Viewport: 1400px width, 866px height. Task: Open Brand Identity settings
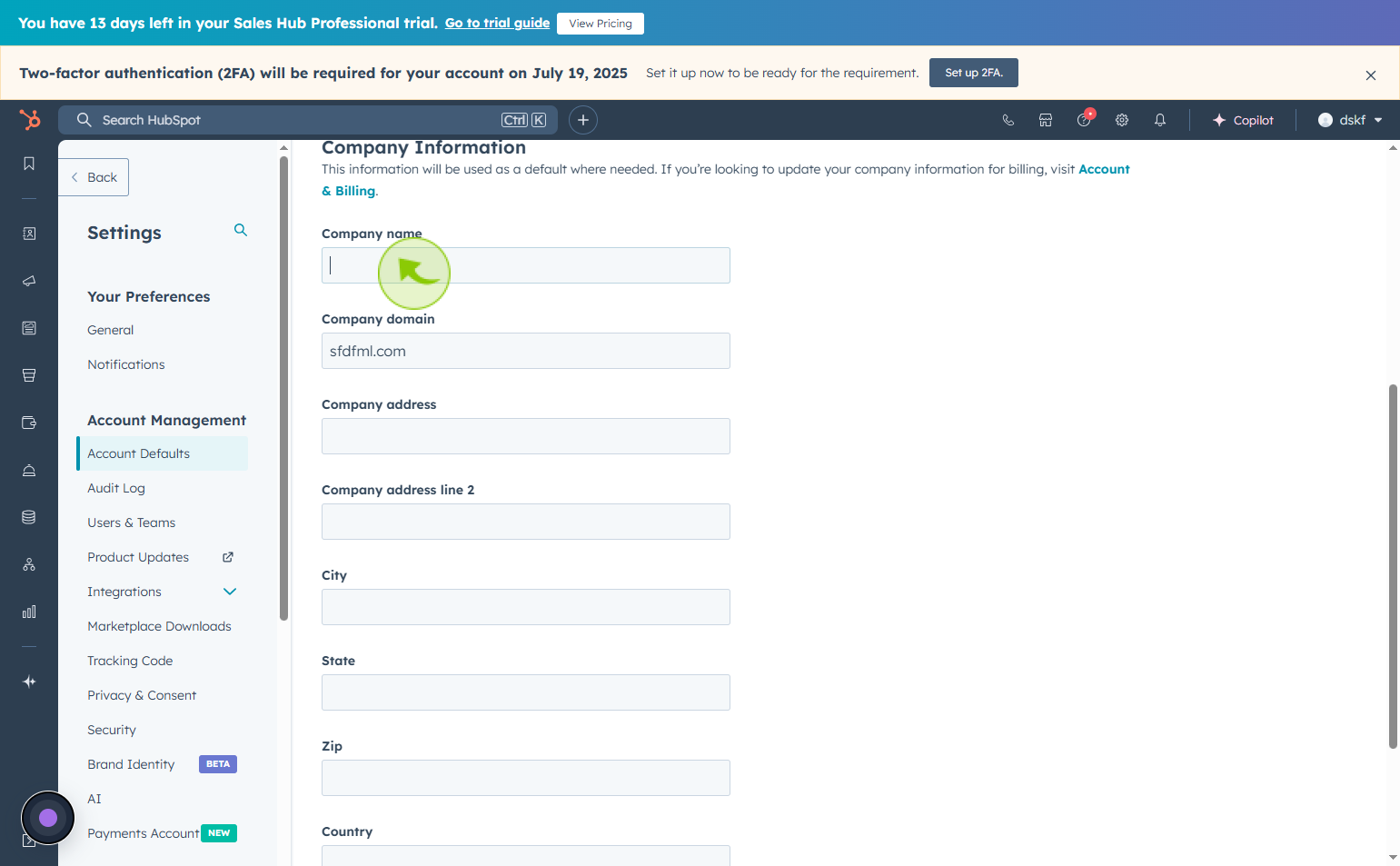click(x=131, y=764)
